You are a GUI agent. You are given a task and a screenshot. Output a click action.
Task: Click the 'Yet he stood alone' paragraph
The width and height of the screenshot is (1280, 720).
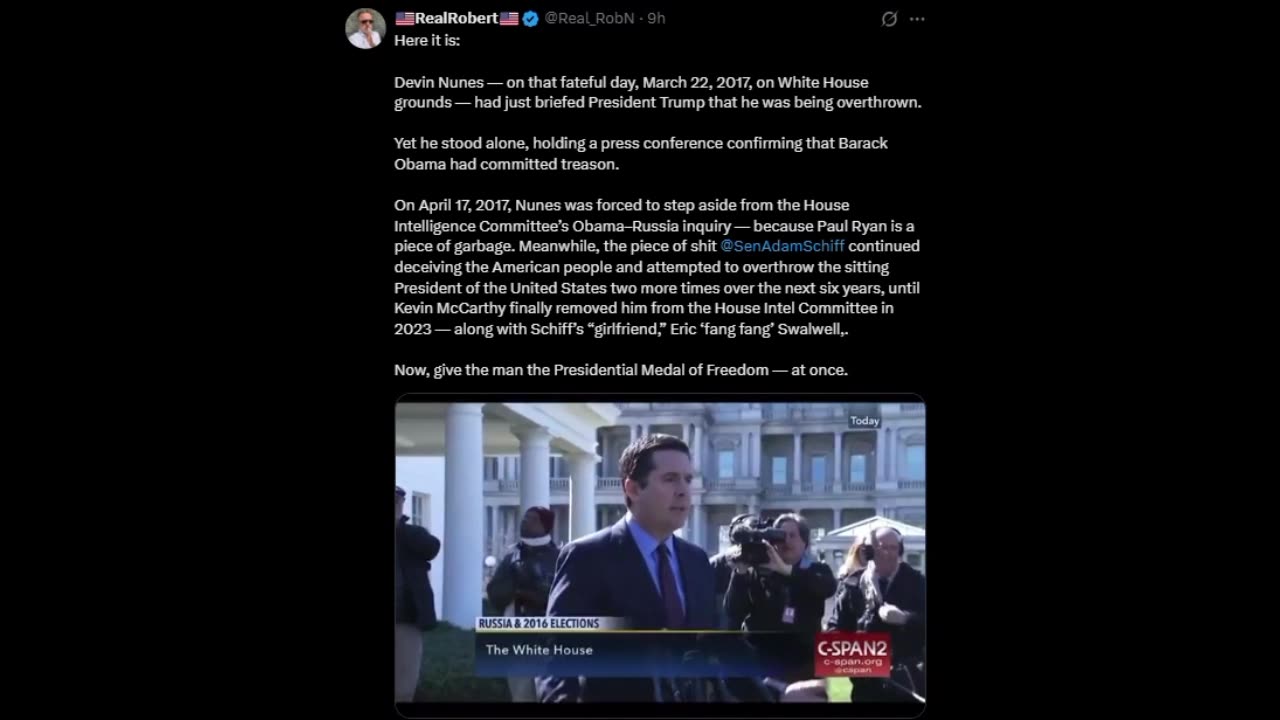click(641, 153)
